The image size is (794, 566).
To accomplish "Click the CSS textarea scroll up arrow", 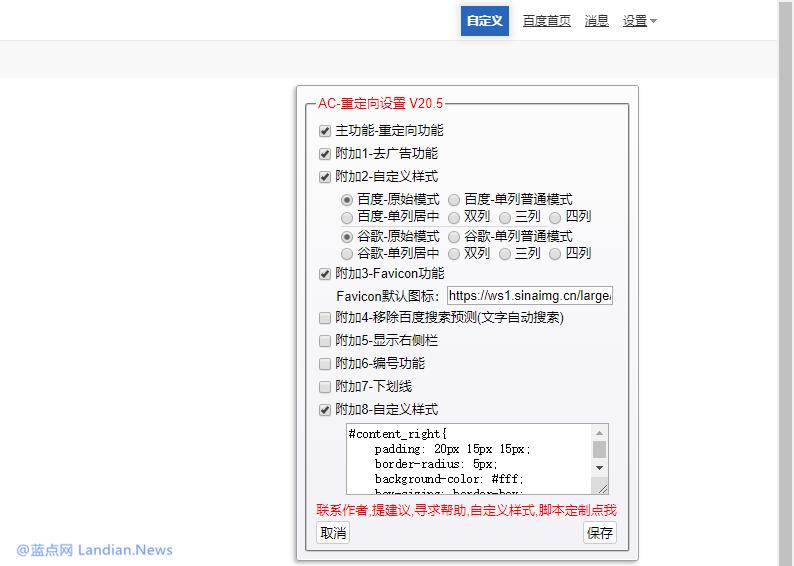I will click(x=600, y=433).
